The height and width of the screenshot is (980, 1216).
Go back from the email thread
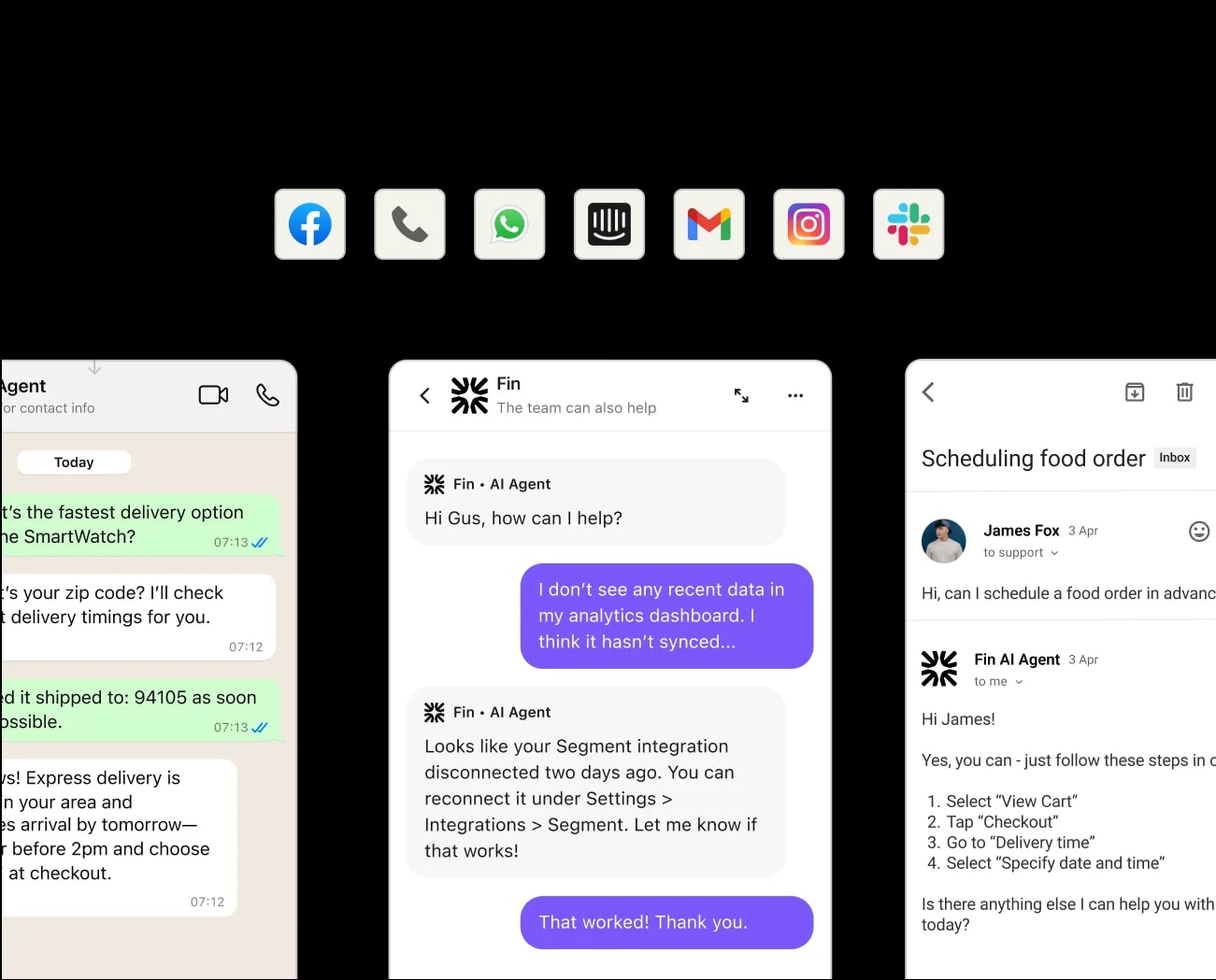tap(928, 392)
